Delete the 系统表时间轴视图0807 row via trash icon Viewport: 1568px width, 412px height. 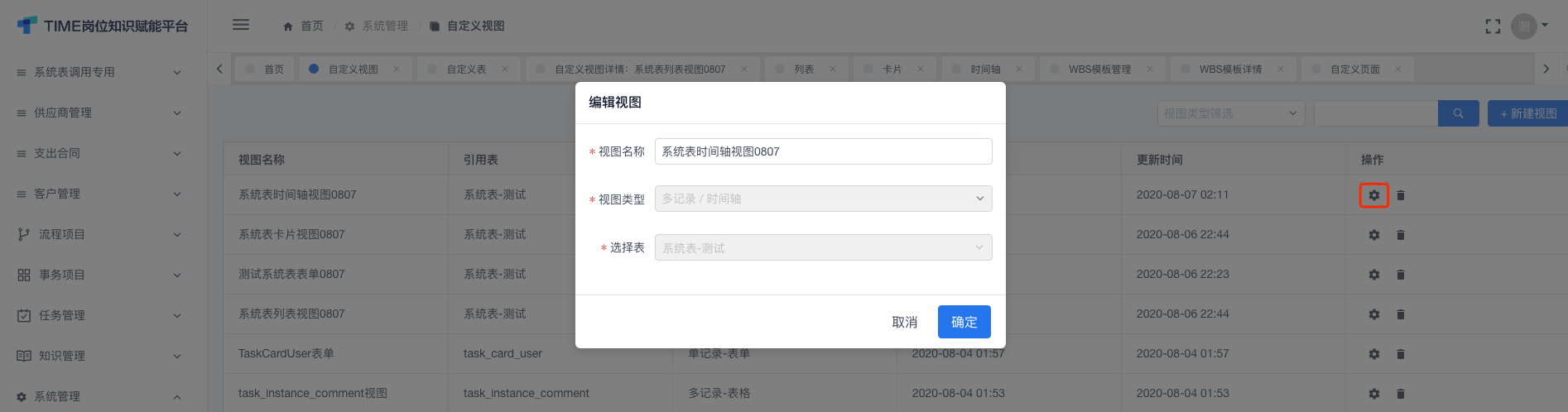click(1401, 195)
